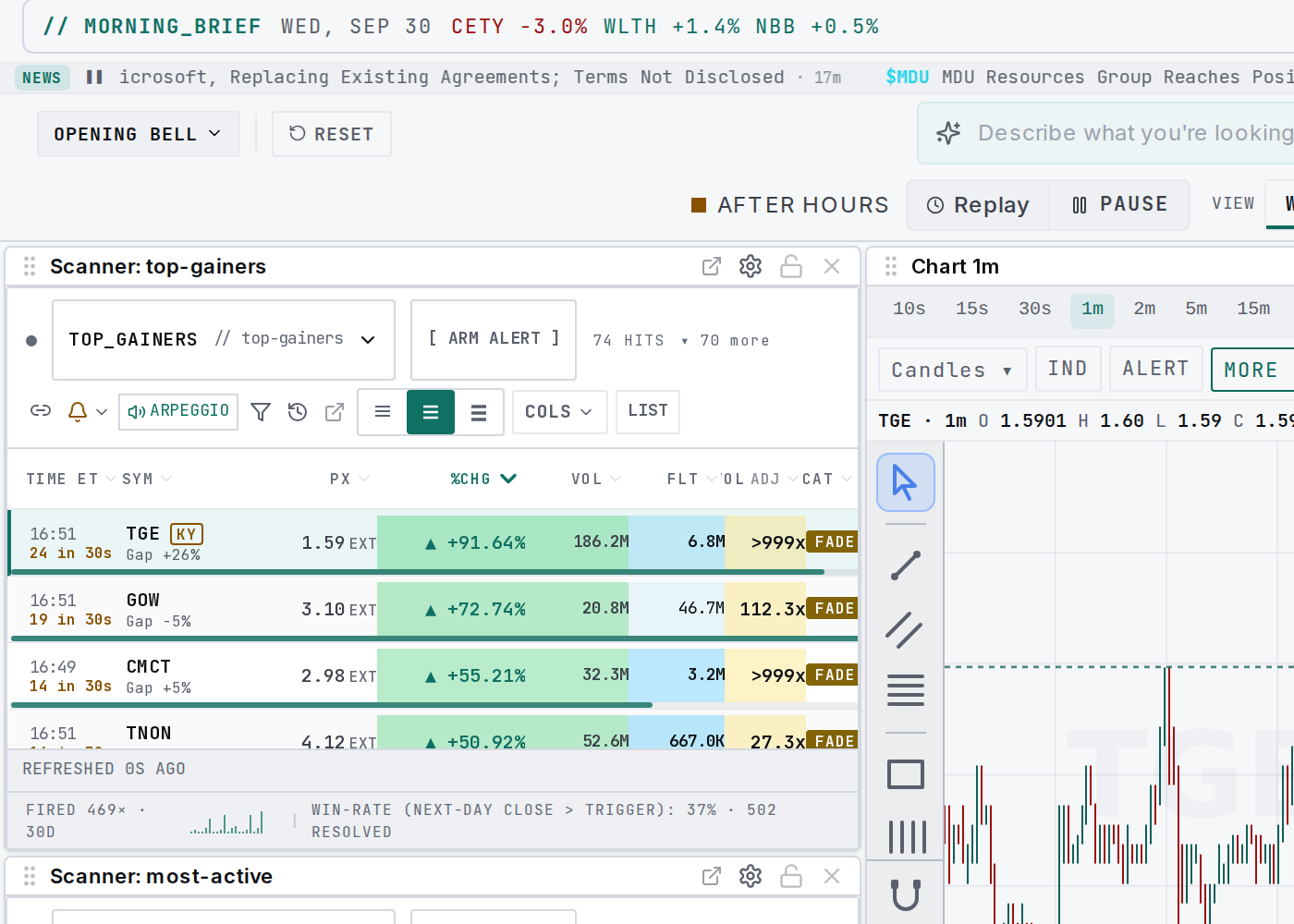Image resolution: width=1294 pixels, height=924 pixels.
Task: Open settings gear for Scanner: most-active
Action: pos(751,876)
